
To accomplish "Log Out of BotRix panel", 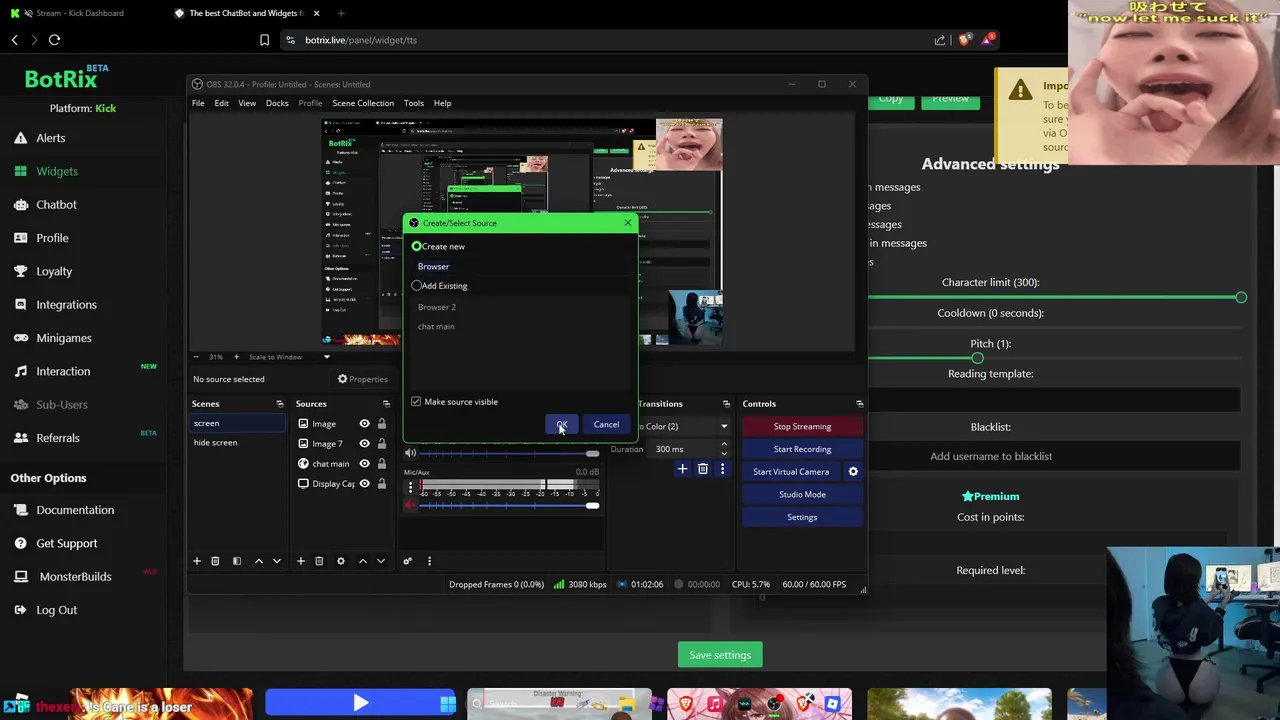I will click(x=56, y=610).
